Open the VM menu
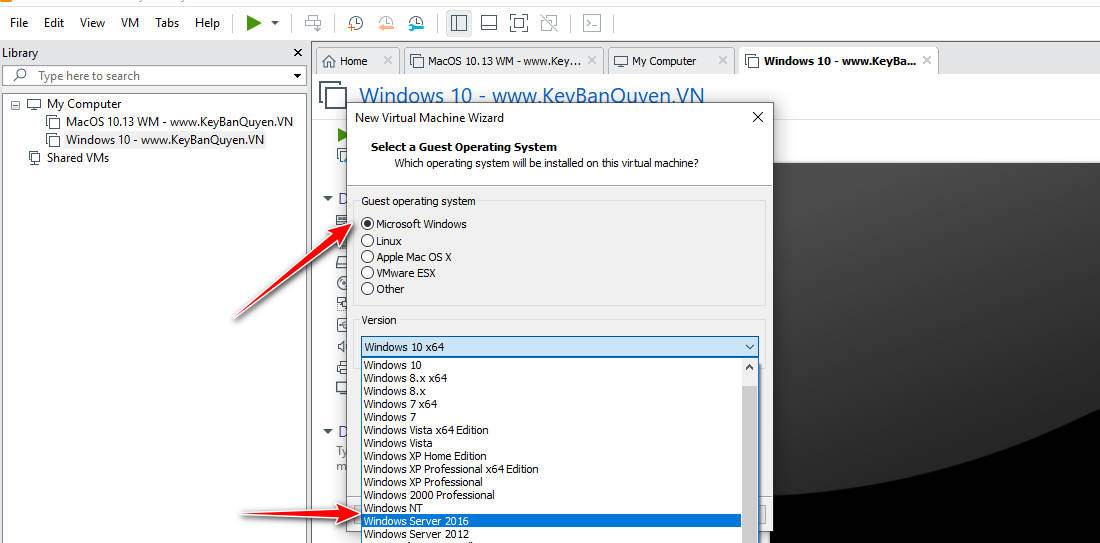The image size is (1100, 543). (x=130, y=23)
